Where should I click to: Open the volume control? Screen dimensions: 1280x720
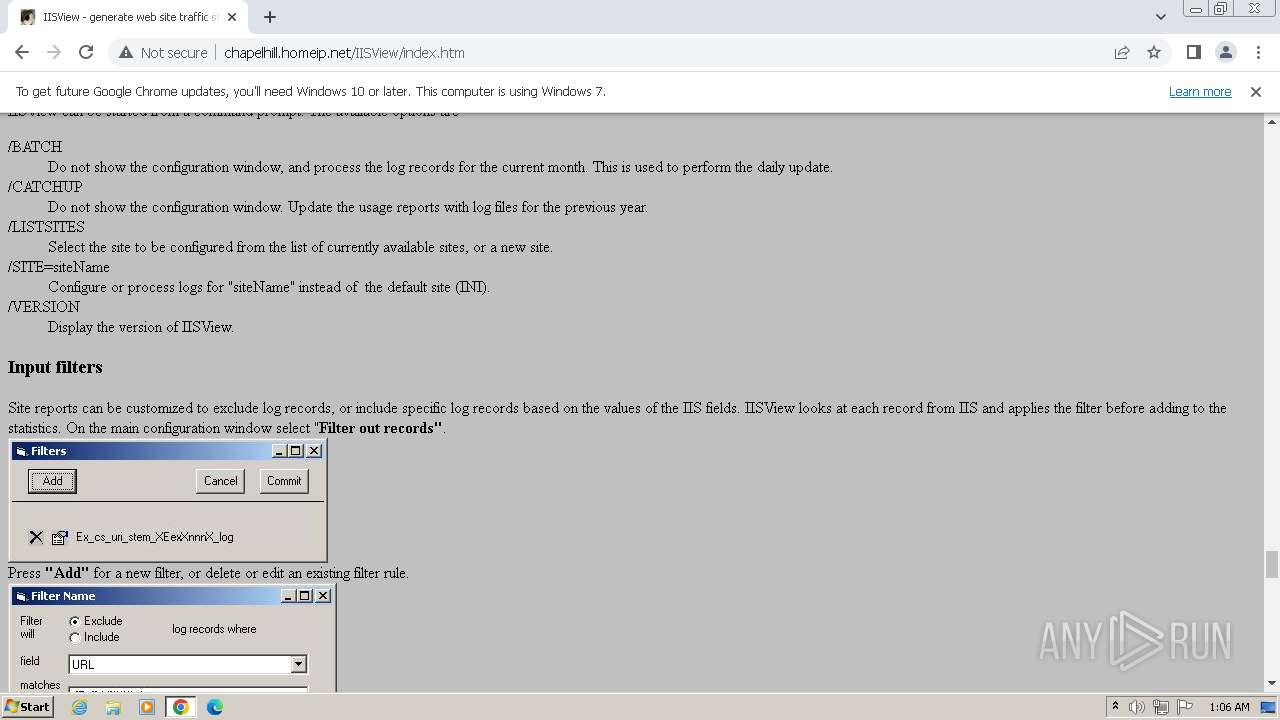coord(1137,707)
